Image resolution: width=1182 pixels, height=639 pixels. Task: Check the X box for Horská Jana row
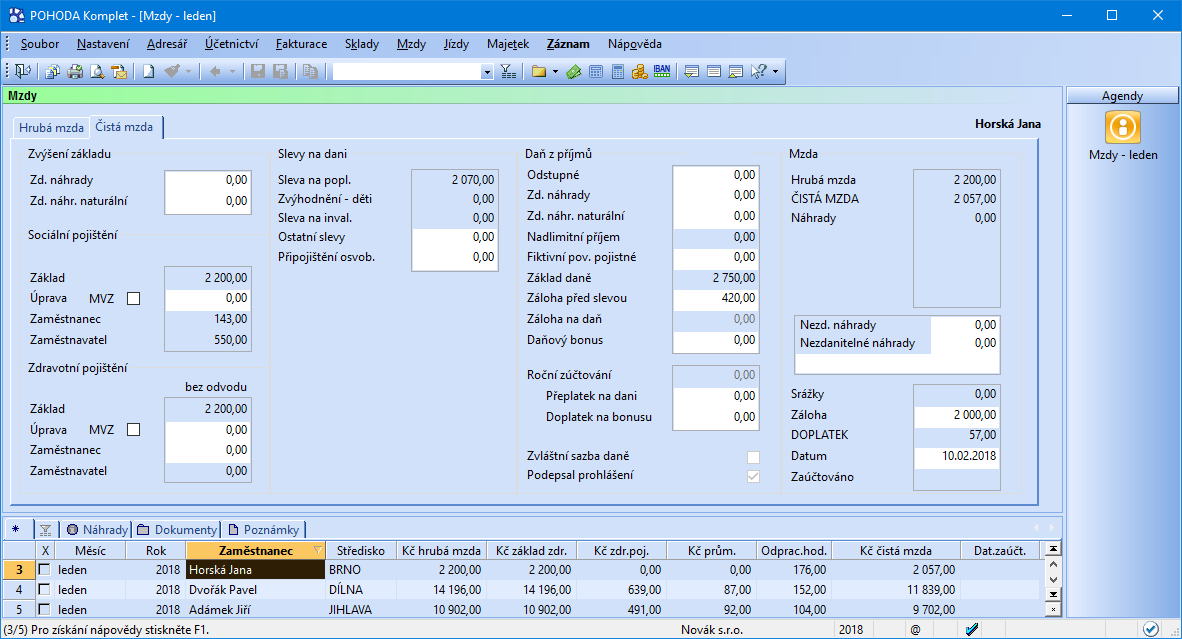coord(44,570)
